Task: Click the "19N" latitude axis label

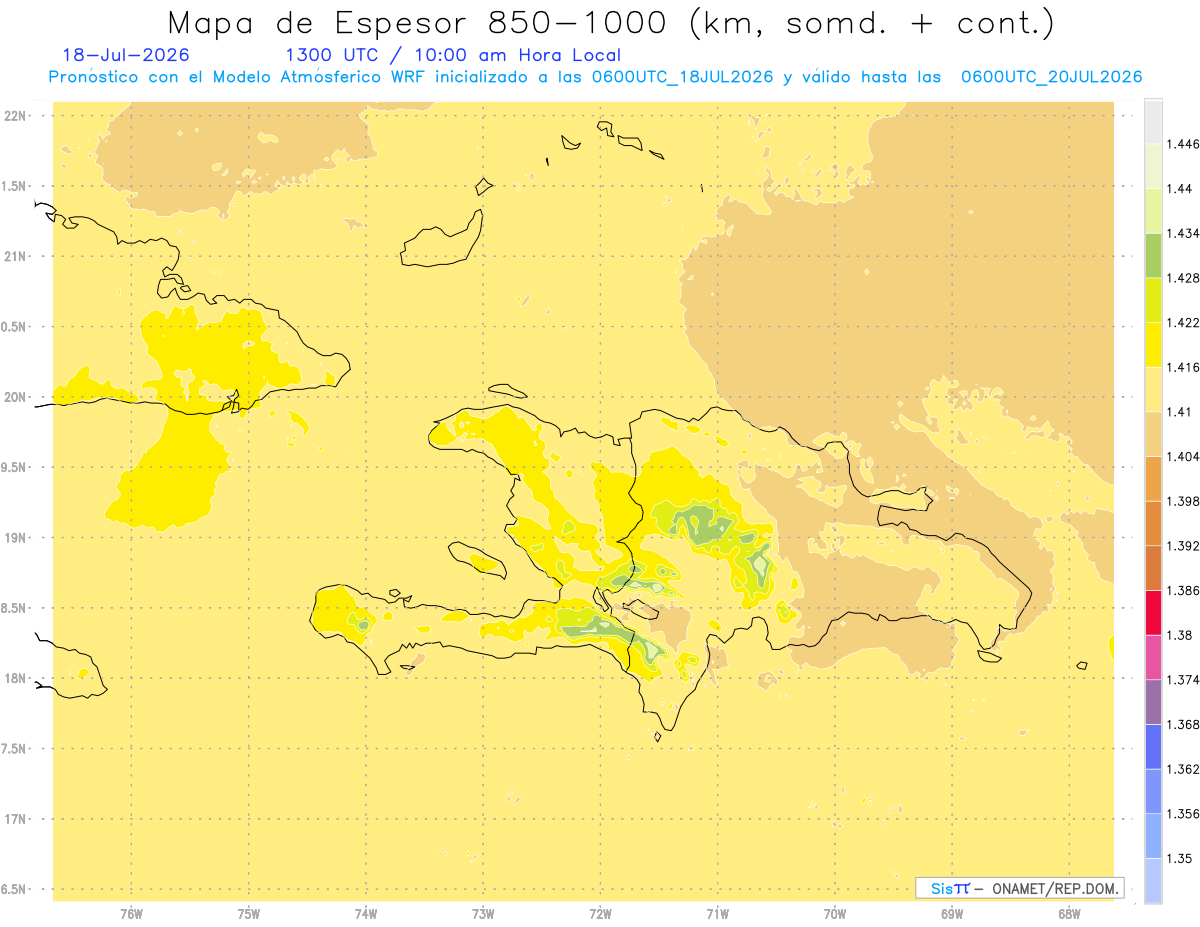Action: (16, 538)
